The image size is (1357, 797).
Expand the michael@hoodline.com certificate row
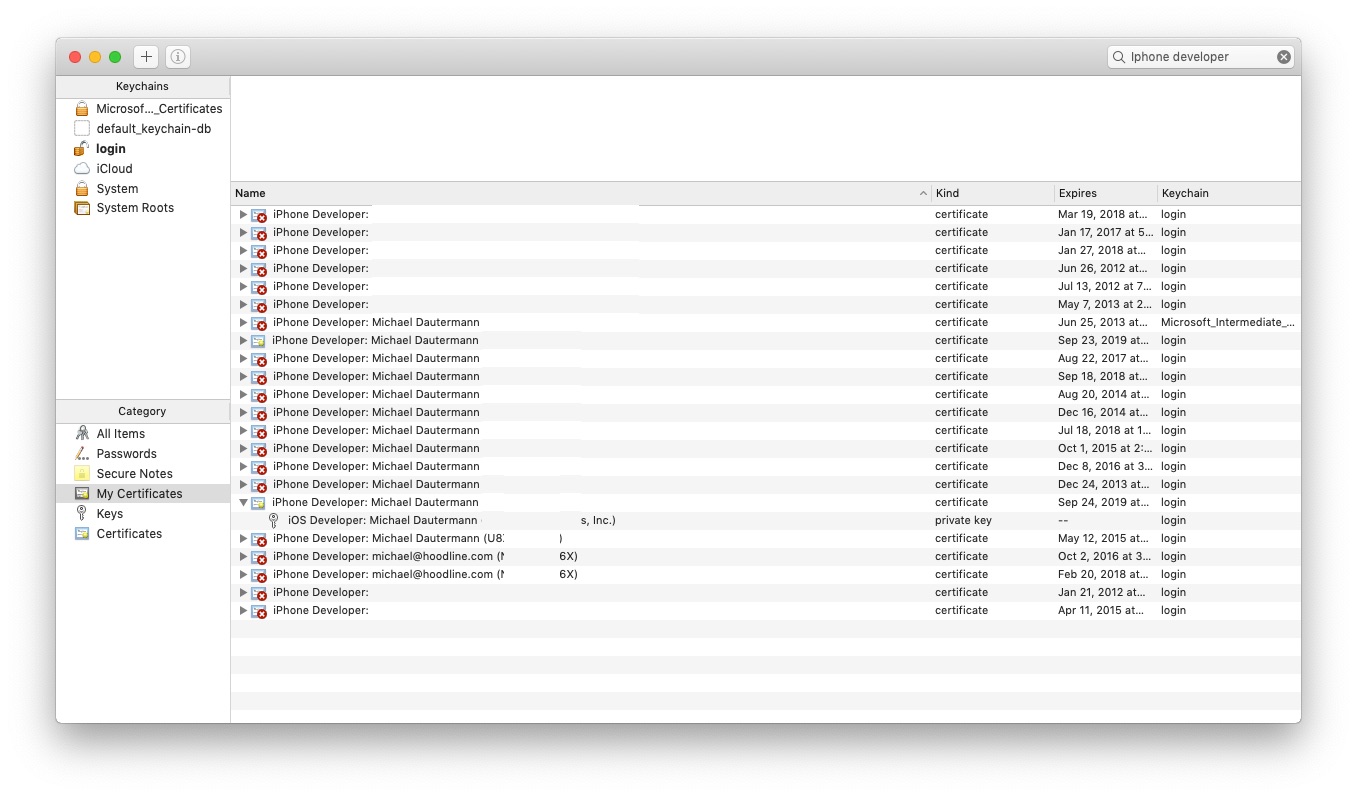[243, 556]
